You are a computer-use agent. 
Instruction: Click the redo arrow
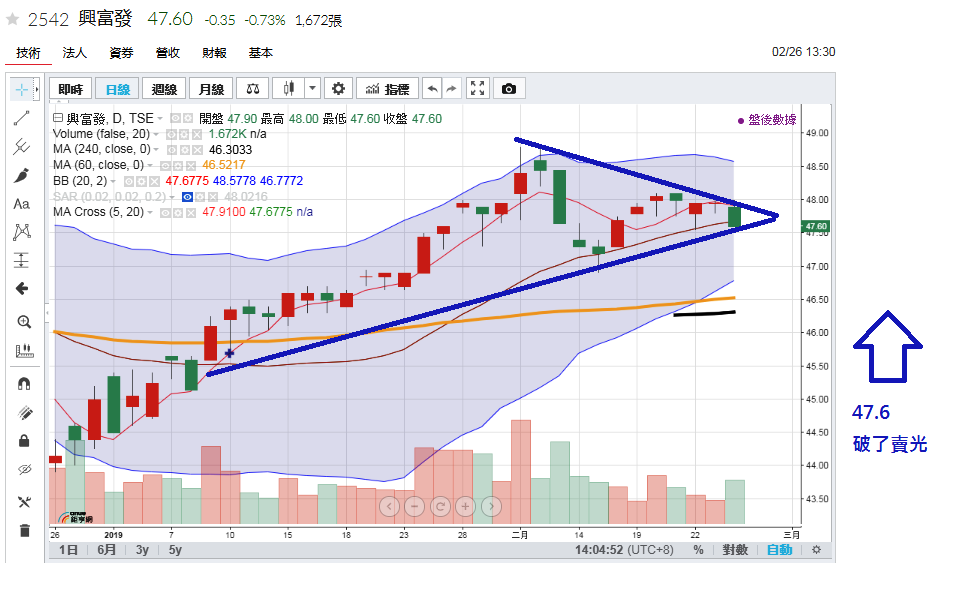pyautogui.click(x=452, y=89)
